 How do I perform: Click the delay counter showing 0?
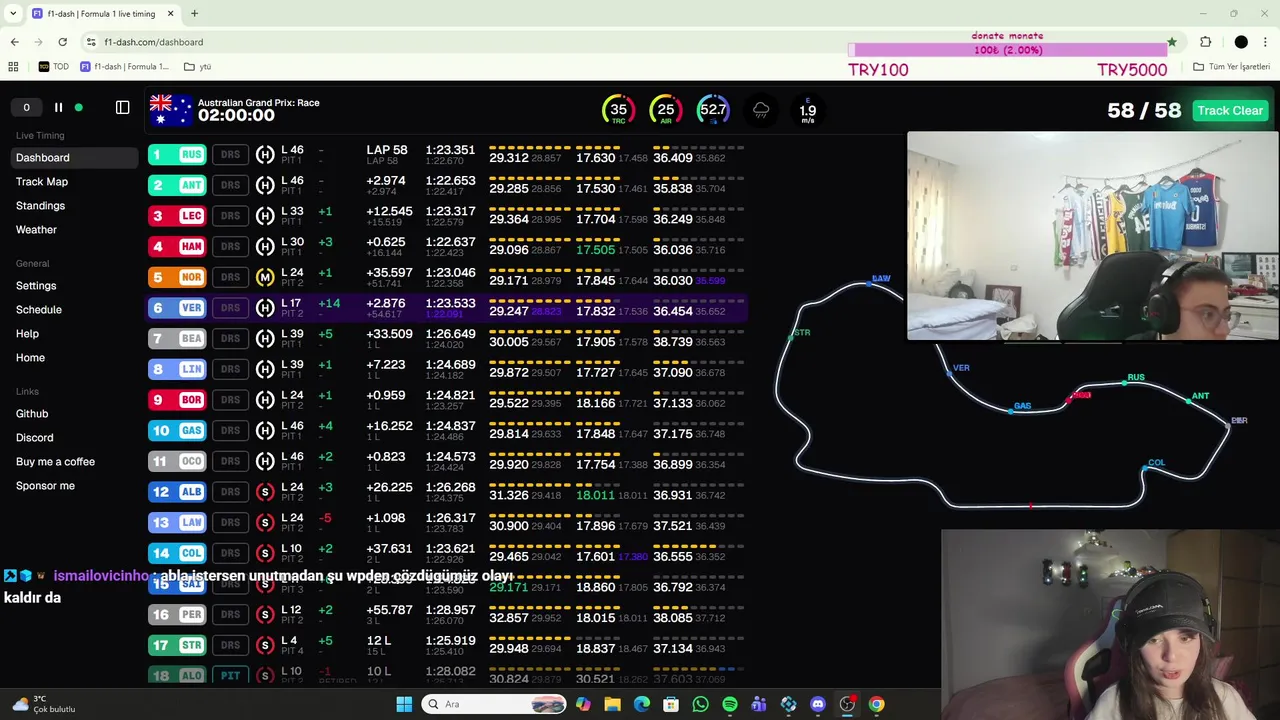(27, 108)
